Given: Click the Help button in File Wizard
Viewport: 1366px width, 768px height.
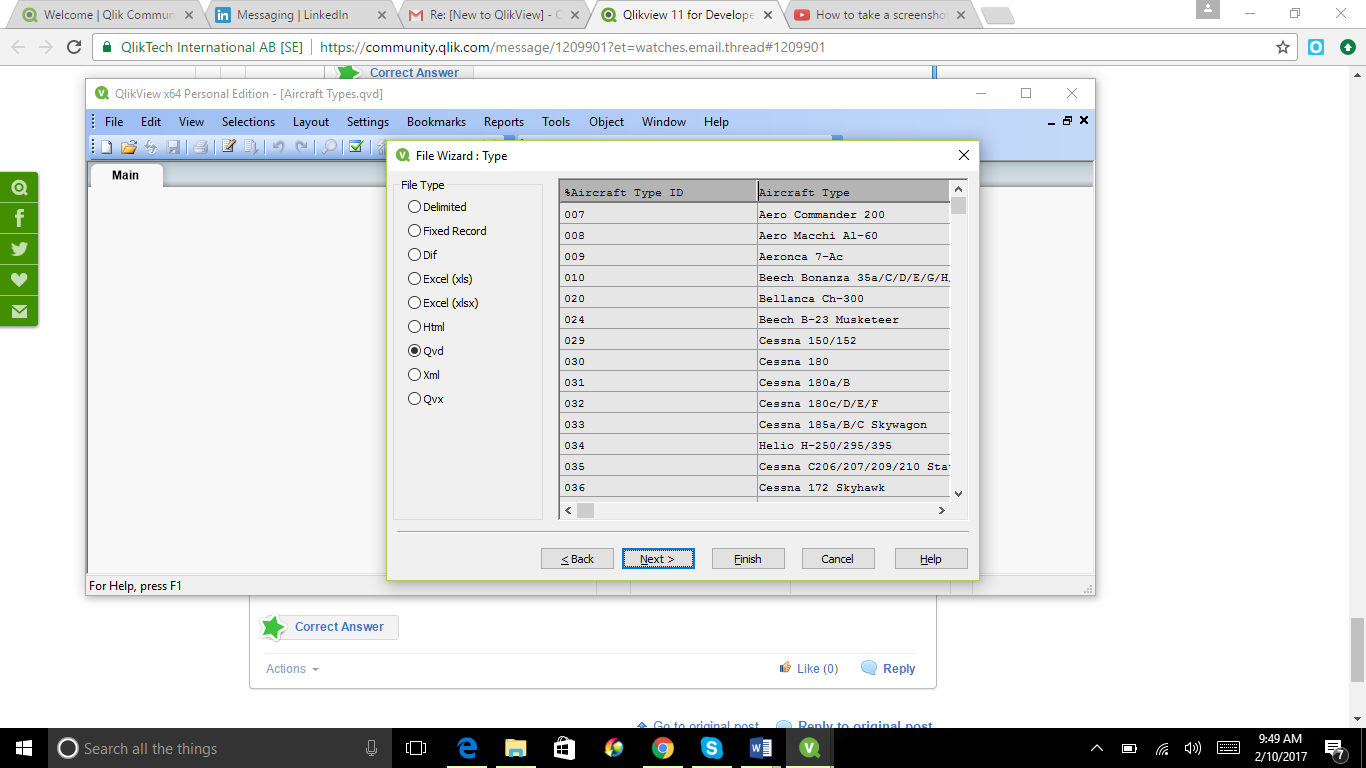Looking at the screenshot, I should (x=931, y=559).
